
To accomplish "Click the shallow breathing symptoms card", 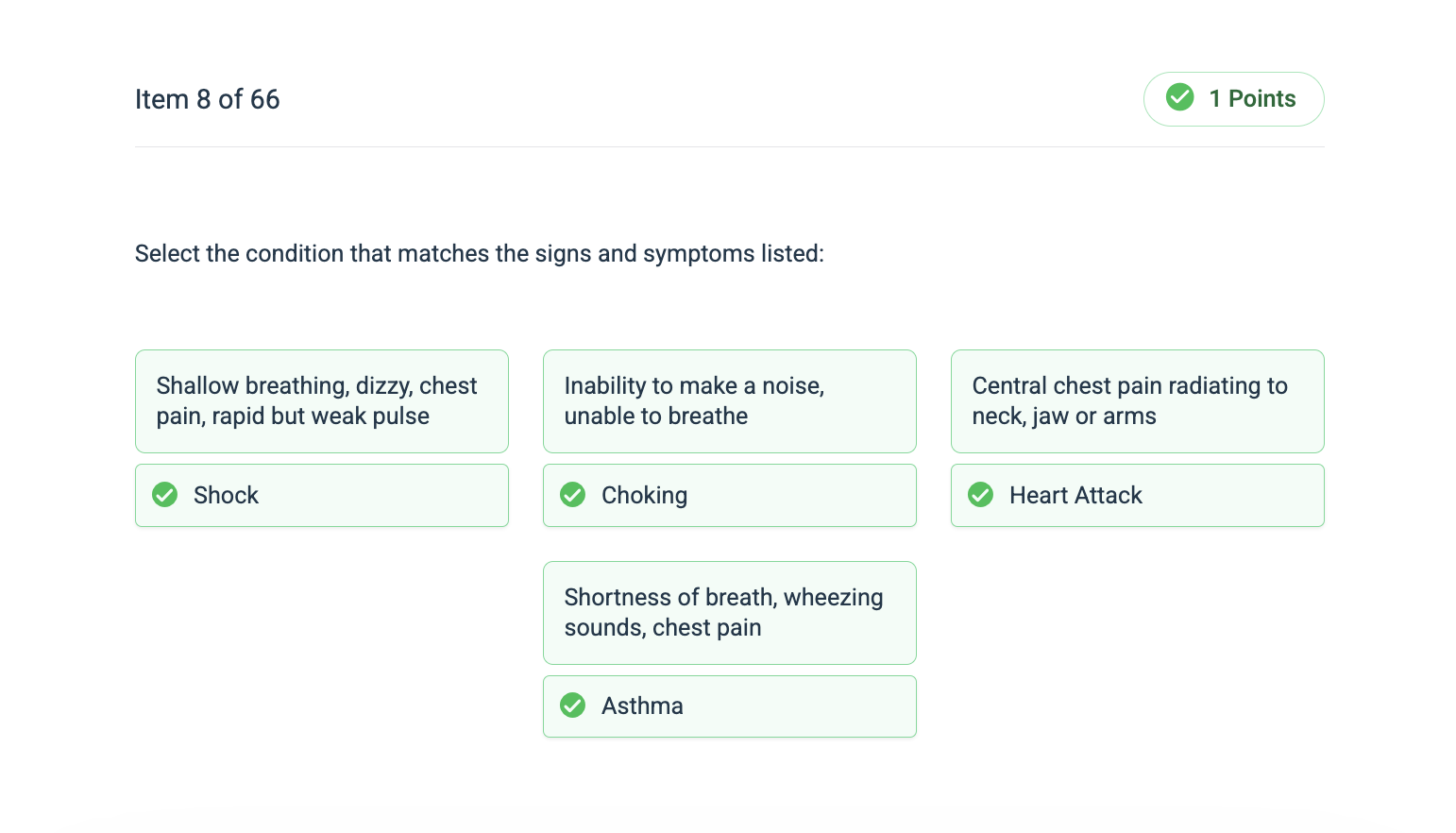I will tap(322, 401).
